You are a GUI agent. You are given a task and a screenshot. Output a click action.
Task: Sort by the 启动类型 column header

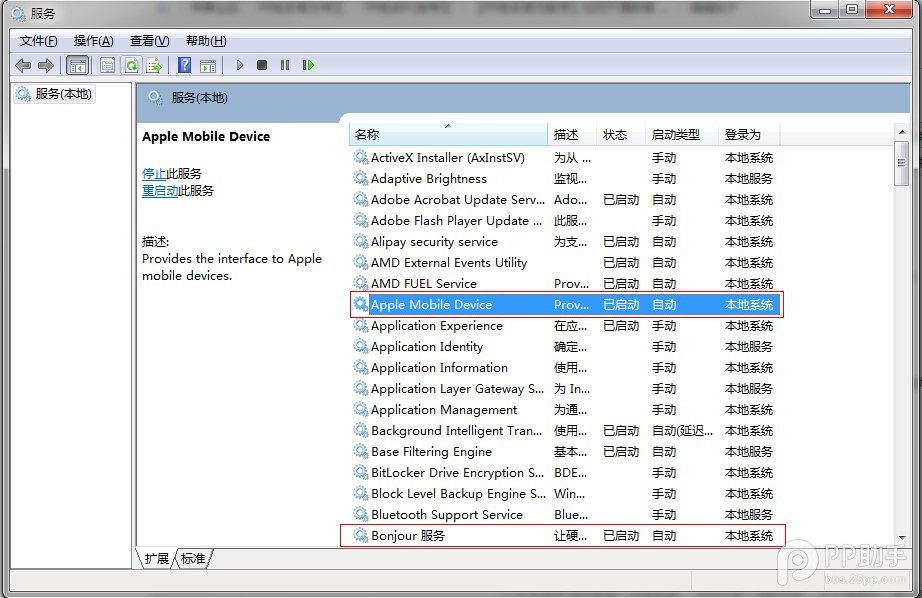pos(675,134)
